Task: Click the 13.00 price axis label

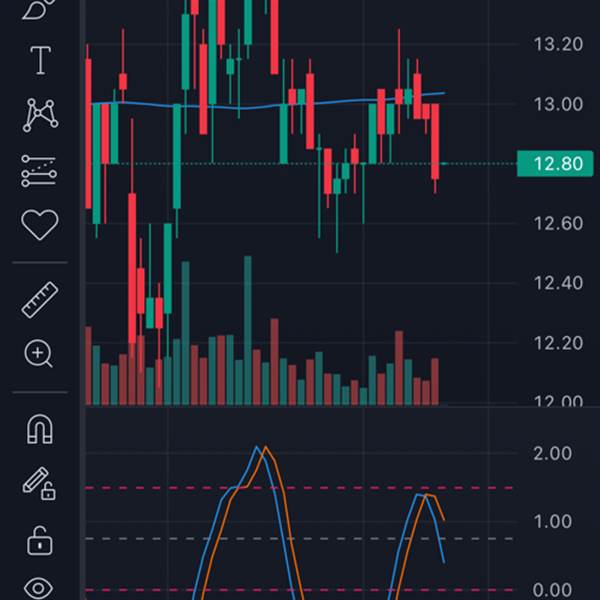Action: click(x=558, y=104)
